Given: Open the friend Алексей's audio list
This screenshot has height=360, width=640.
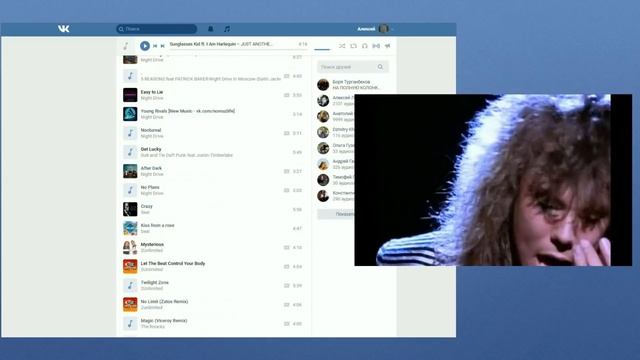Looking at the screenshot, I should tap(336, 100).
